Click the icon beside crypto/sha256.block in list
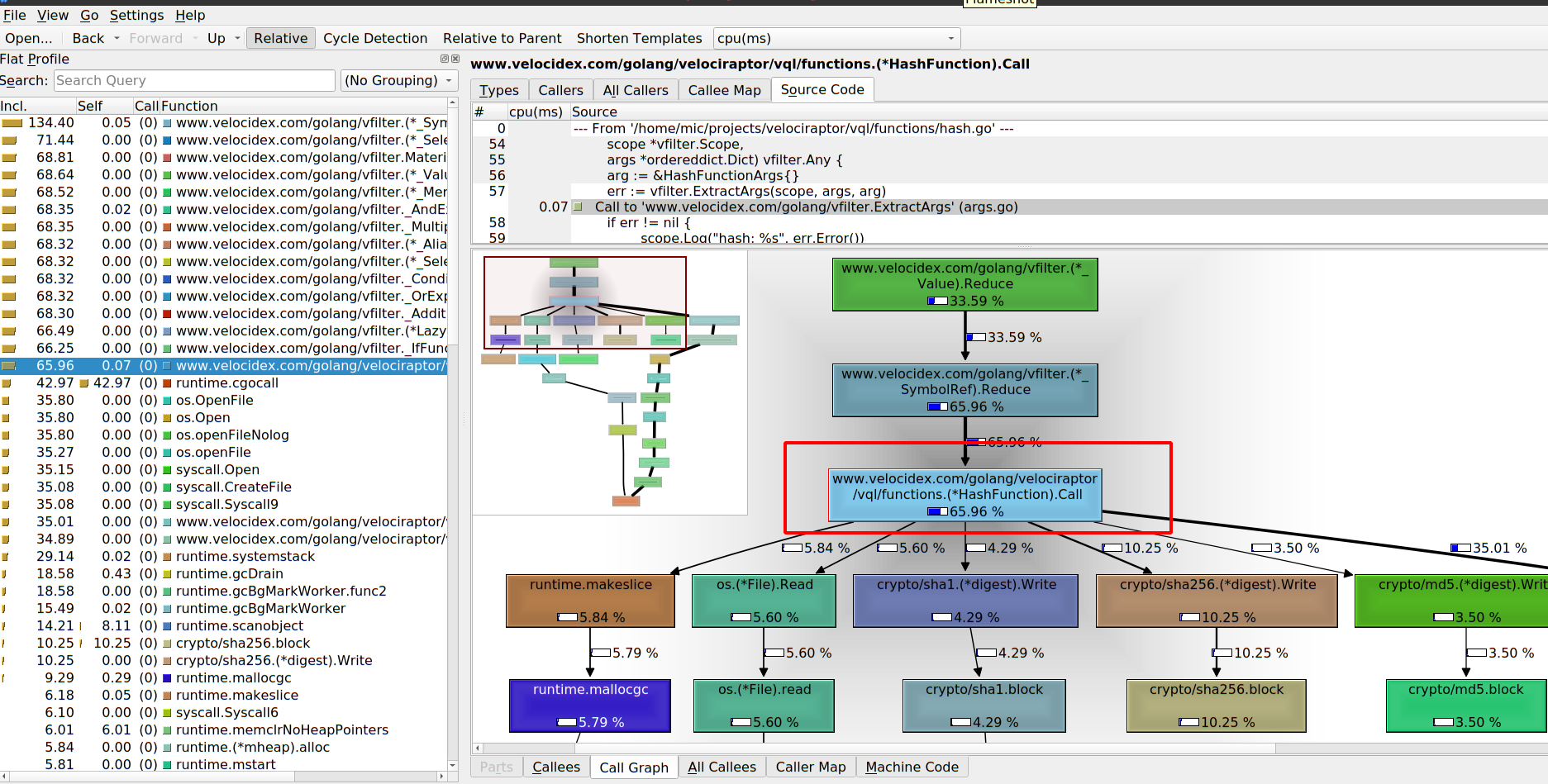 [x=168, y=644]
